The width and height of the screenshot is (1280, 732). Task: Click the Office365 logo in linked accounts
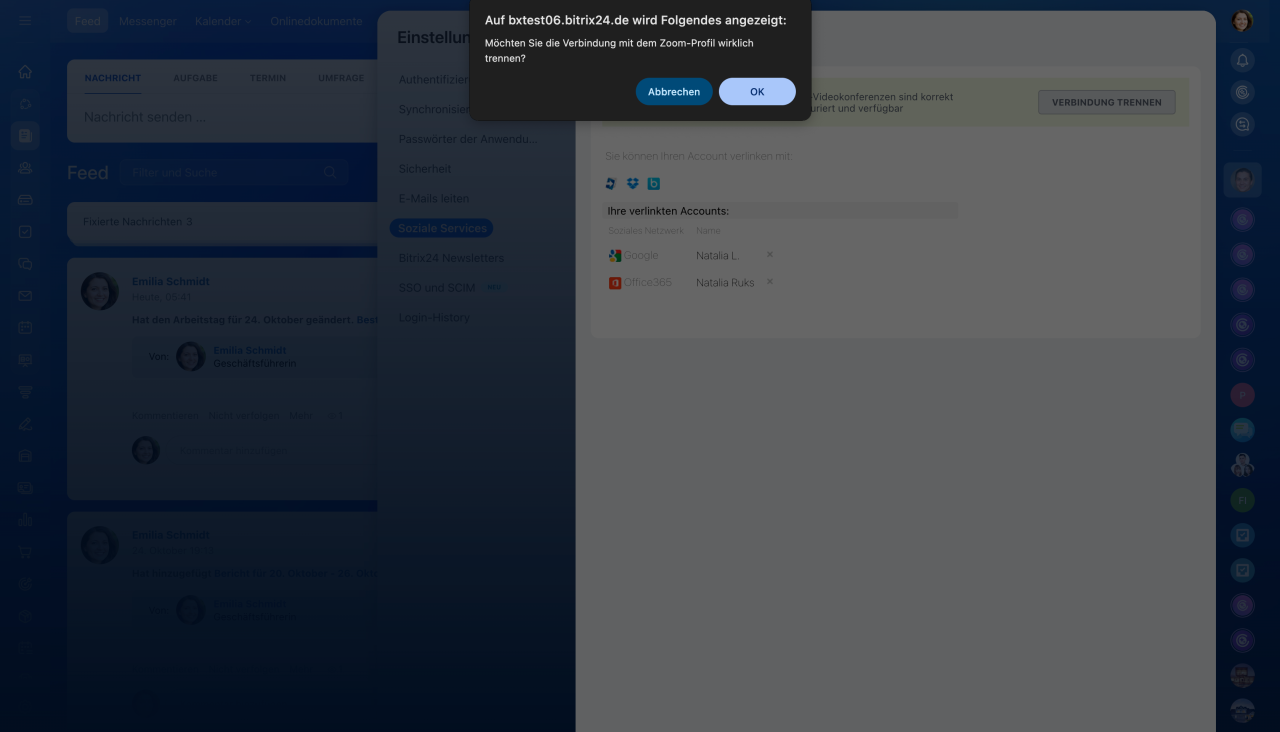coord(615,283)
